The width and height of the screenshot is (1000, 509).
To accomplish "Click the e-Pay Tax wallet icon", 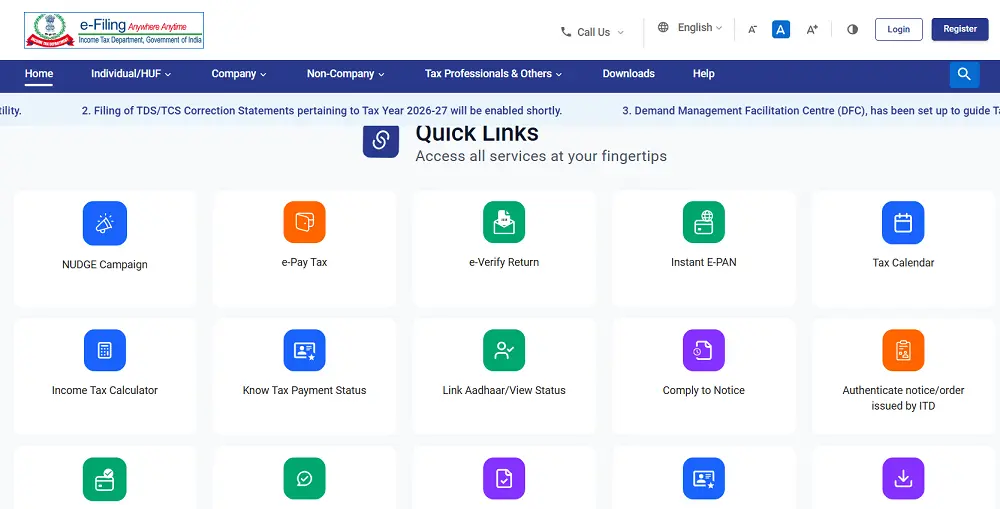I will pos(304,222).
